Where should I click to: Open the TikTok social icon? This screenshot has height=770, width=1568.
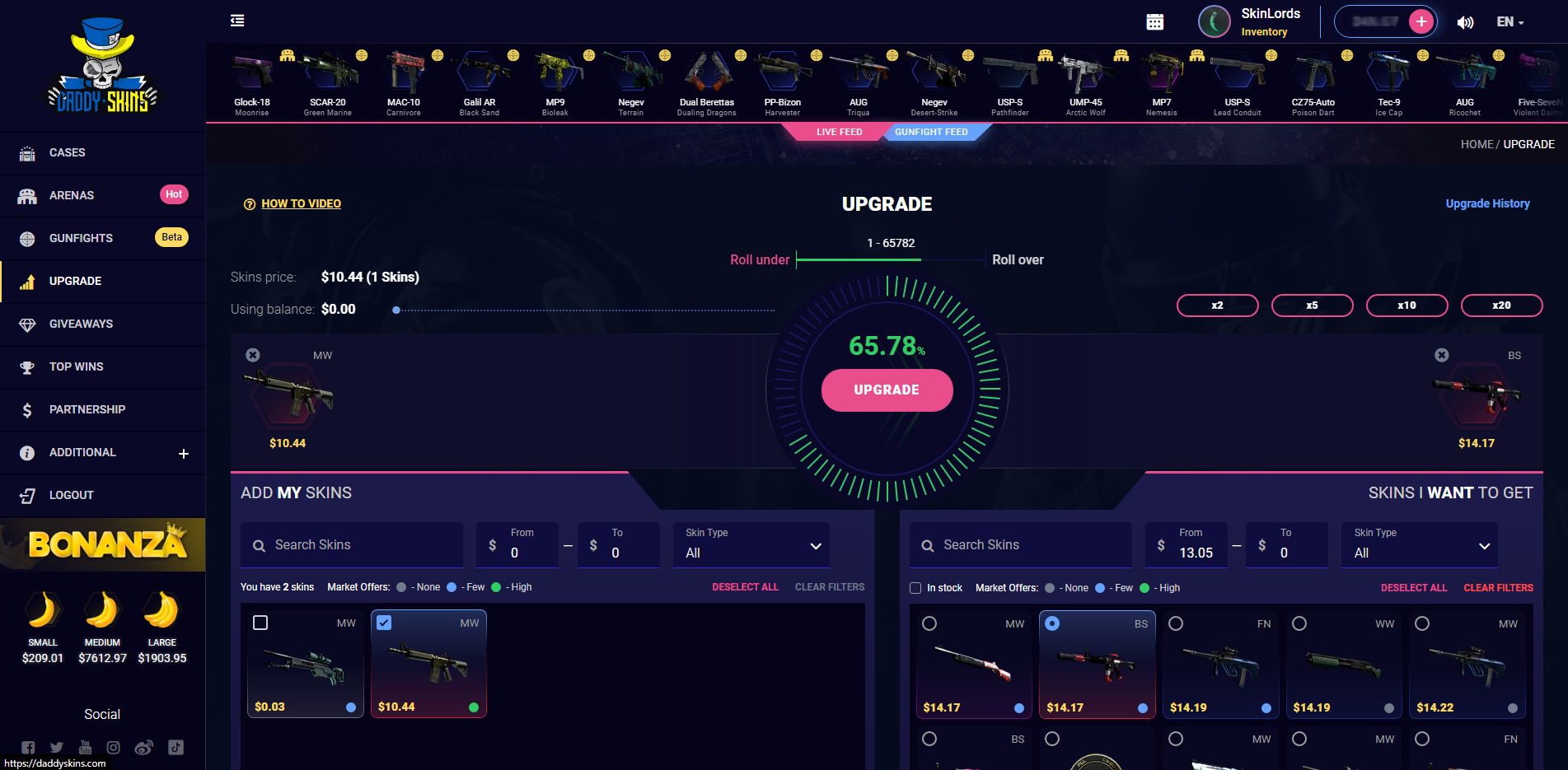click(176, 748)
